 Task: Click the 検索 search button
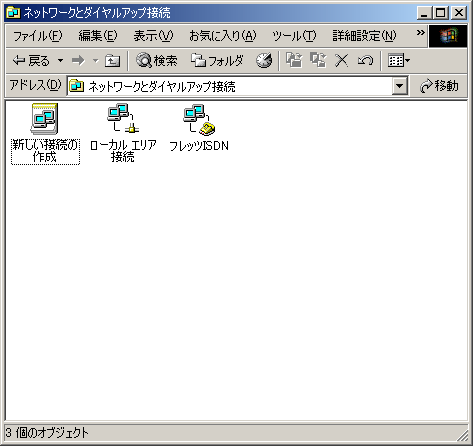point(157,61)
